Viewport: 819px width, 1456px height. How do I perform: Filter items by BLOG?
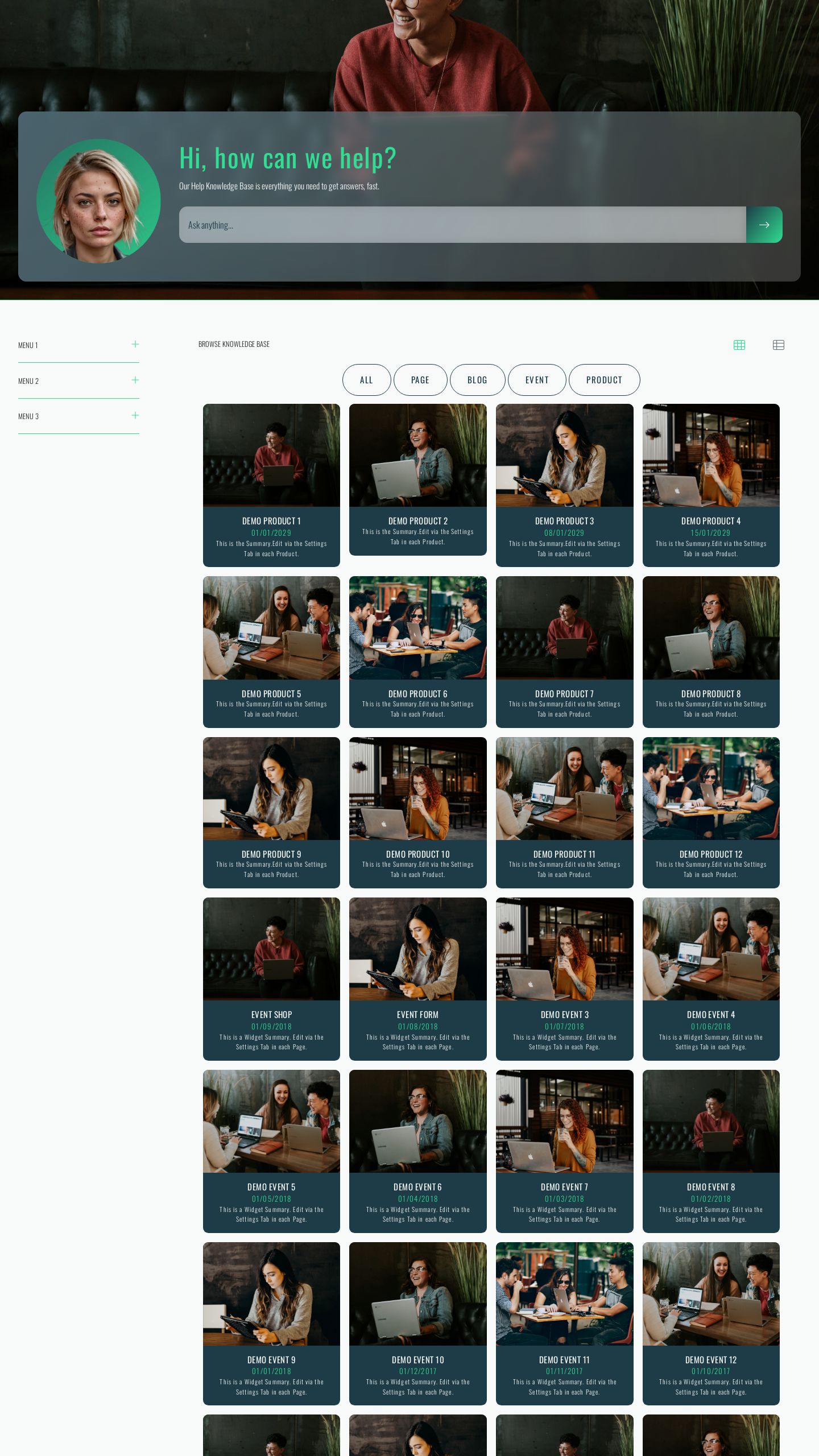[477, 380]
